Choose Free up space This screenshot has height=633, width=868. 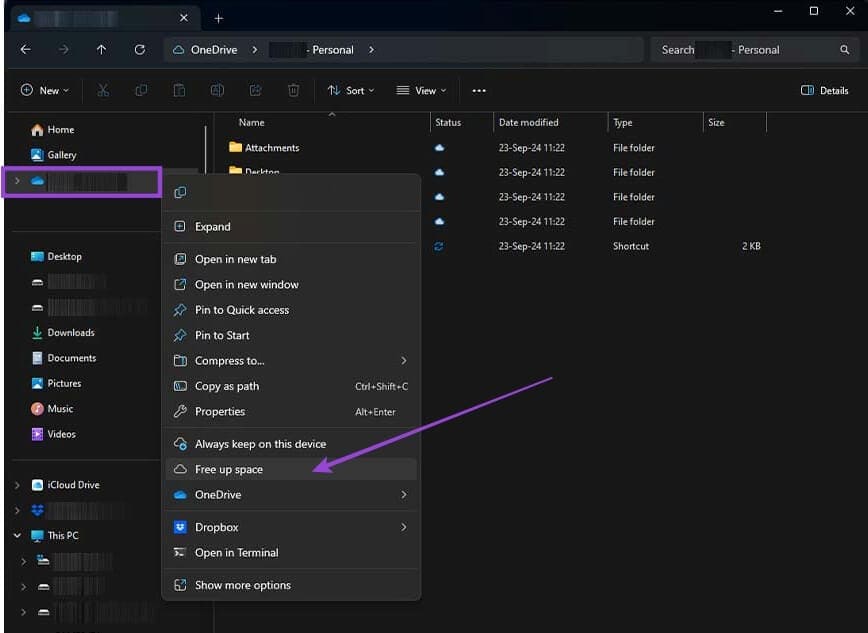(291, 470)
